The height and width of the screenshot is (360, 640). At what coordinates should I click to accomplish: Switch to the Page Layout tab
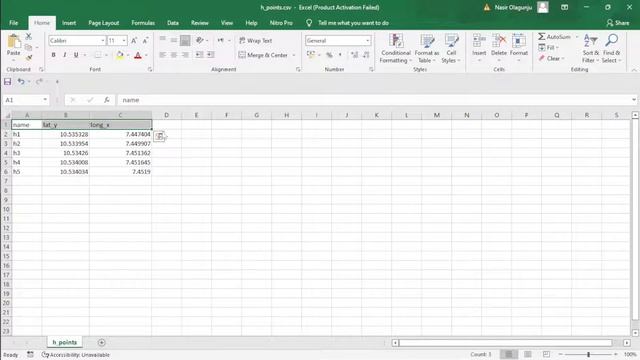pos(104,23)
